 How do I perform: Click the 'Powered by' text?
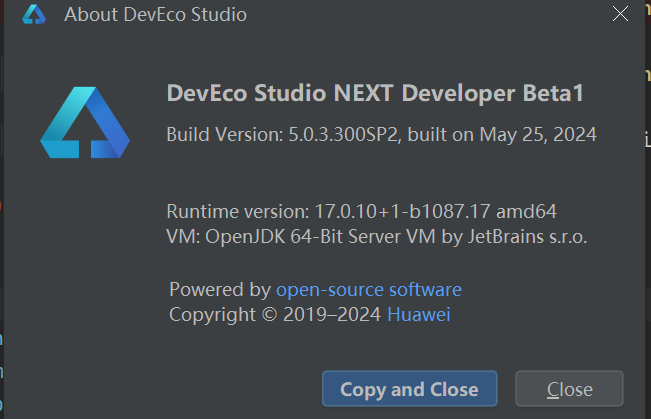coord(220,289)
